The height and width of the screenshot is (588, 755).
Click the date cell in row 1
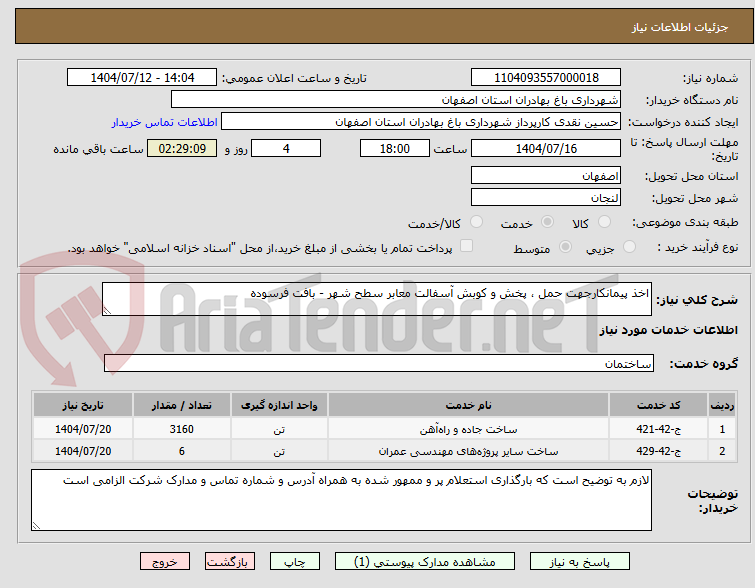point(83,429)
